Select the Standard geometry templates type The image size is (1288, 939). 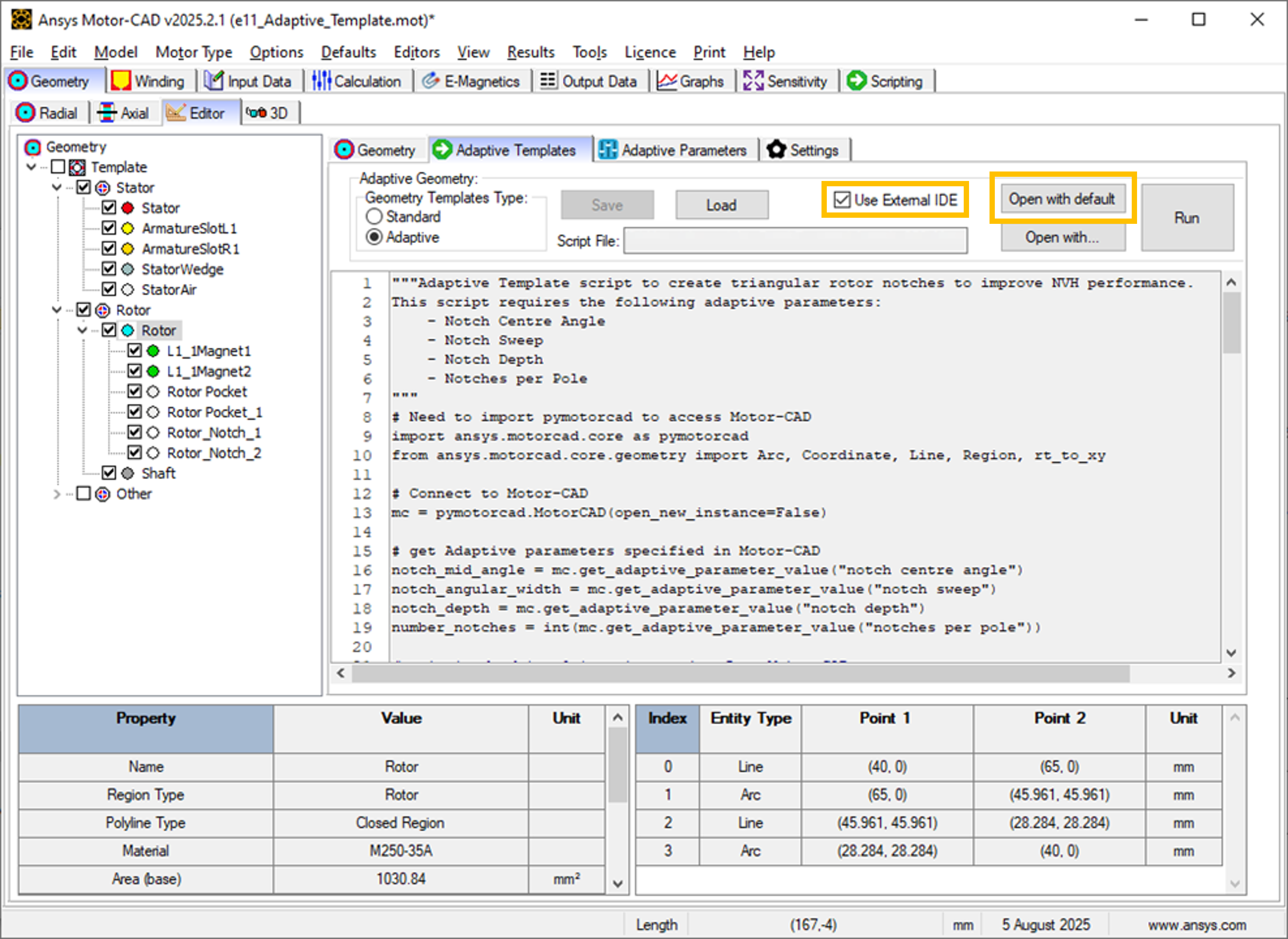click(374, 217)
